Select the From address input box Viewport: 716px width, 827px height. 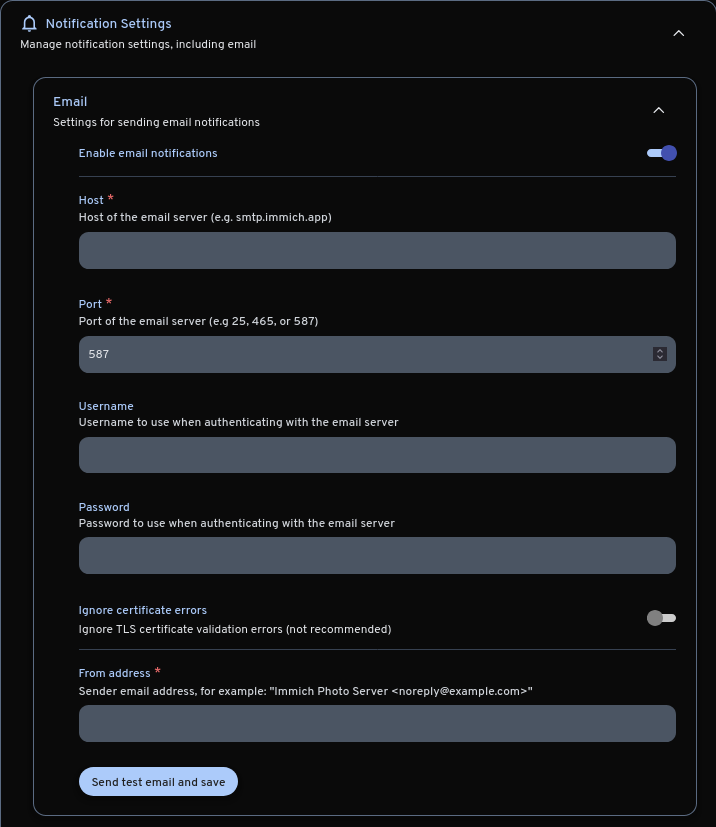(377, 723)
